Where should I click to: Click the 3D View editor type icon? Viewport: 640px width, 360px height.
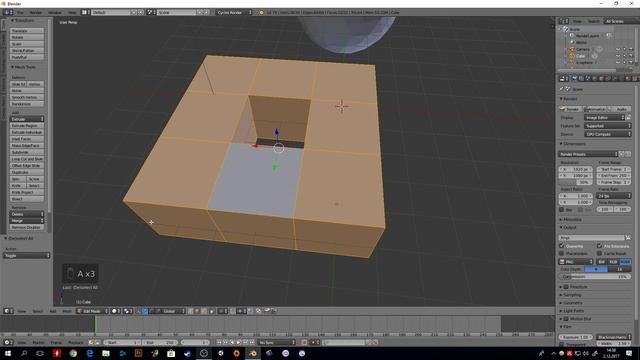[x=8, y=311]
